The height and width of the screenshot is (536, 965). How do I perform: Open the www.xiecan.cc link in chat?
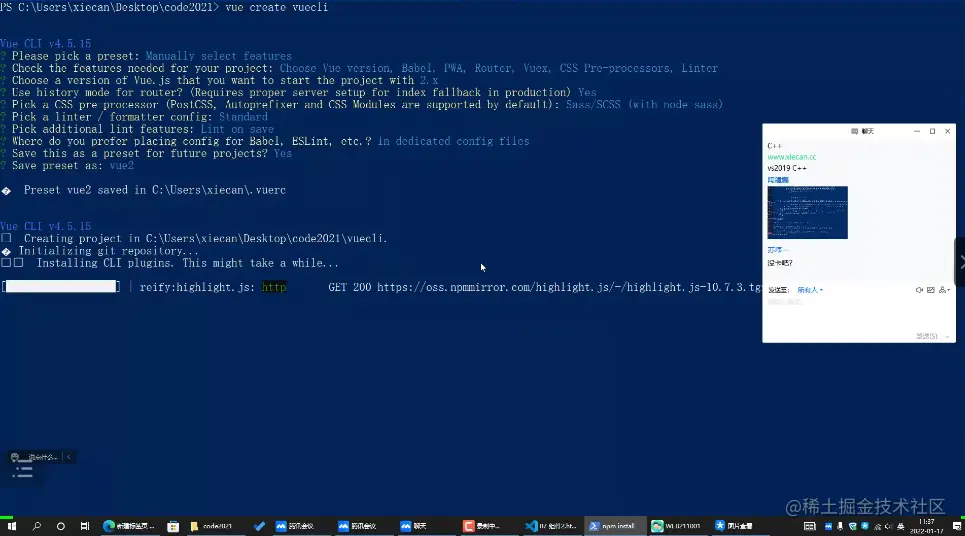791,157
